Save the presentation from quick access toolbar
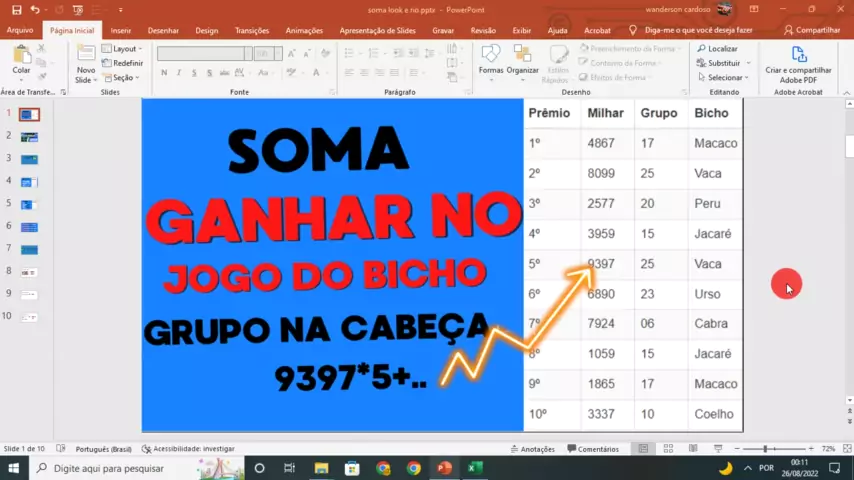 tap(19, 9)
